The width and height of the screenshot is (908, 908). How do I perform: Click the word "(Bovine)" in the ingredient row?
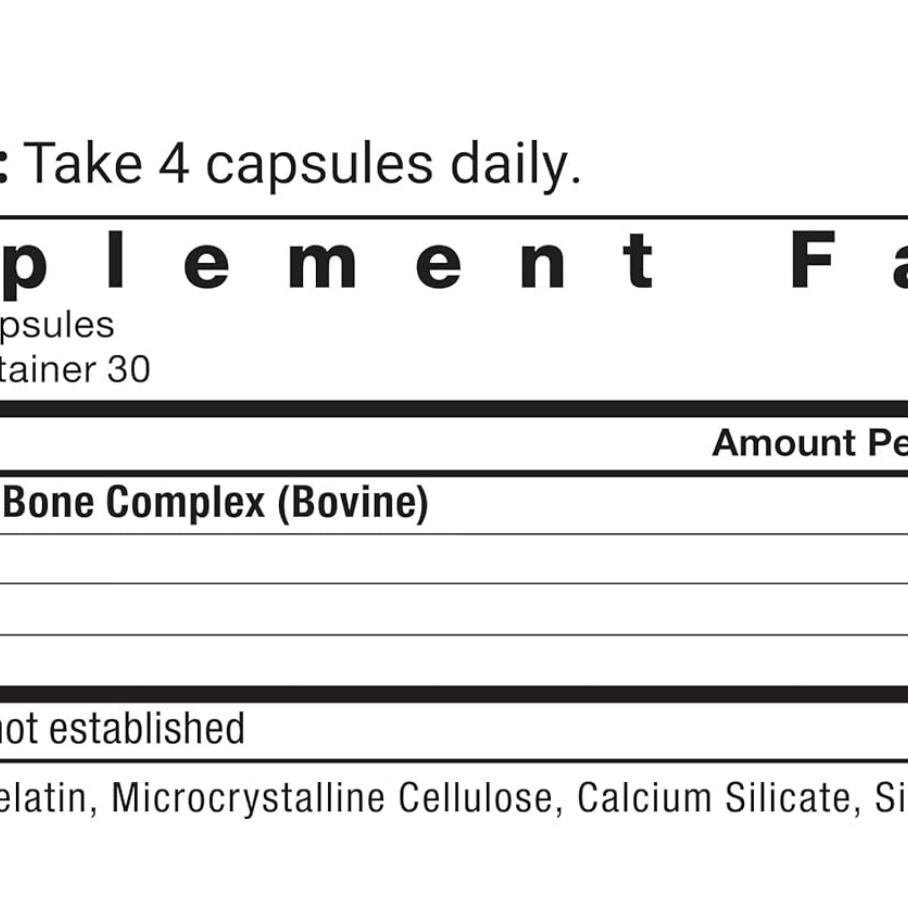click(353, 503)
